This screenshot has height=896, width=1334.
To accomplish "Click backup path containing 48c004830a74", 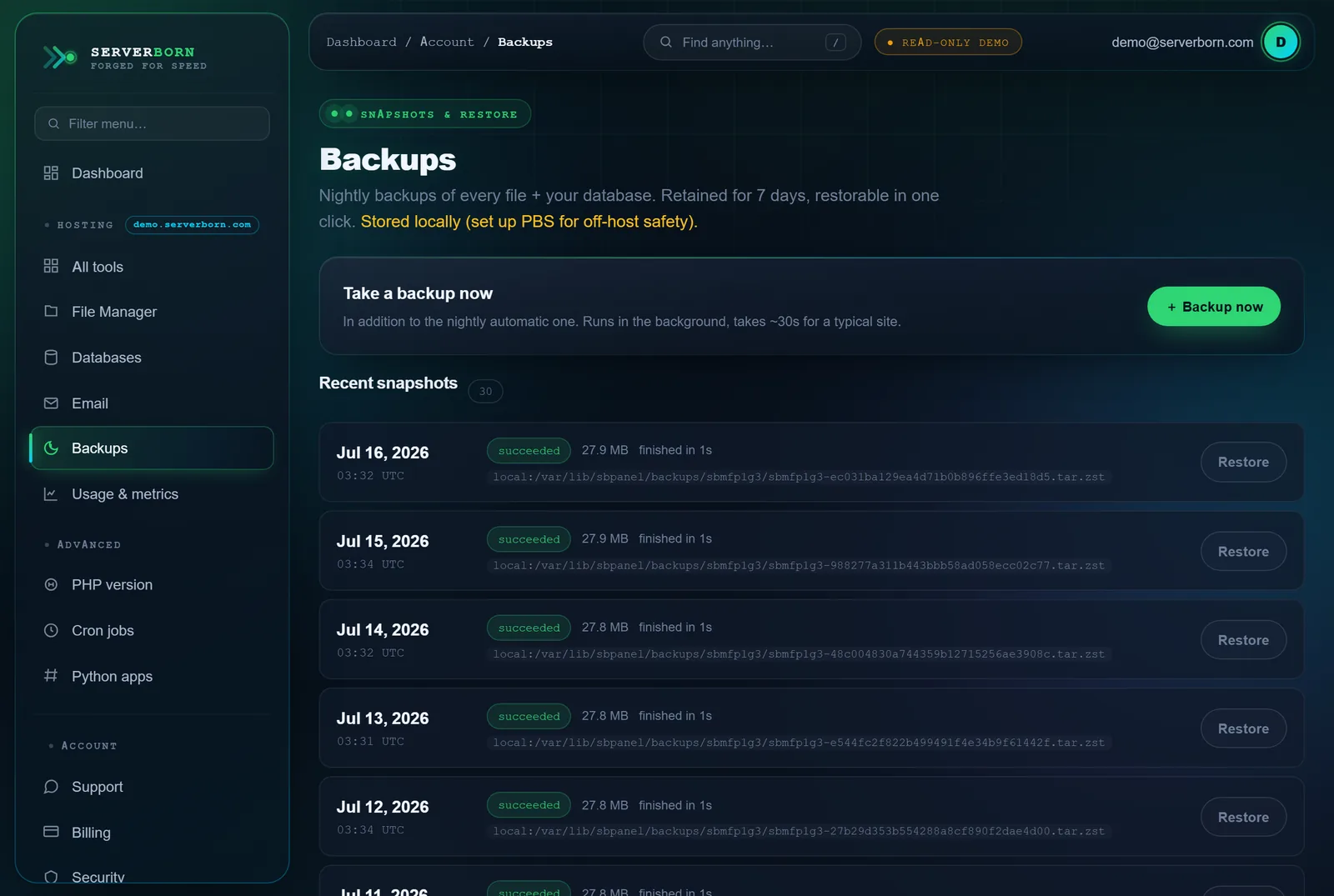I will point(799,654).
